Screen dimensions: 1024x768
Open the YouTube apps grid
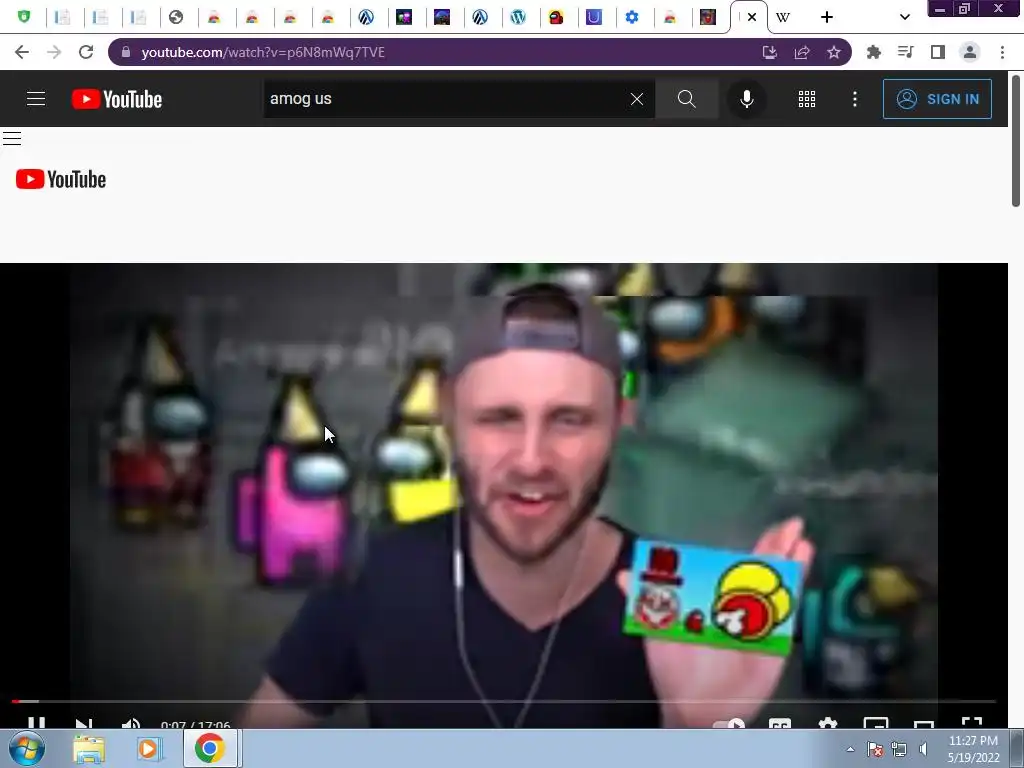[807, 99]
